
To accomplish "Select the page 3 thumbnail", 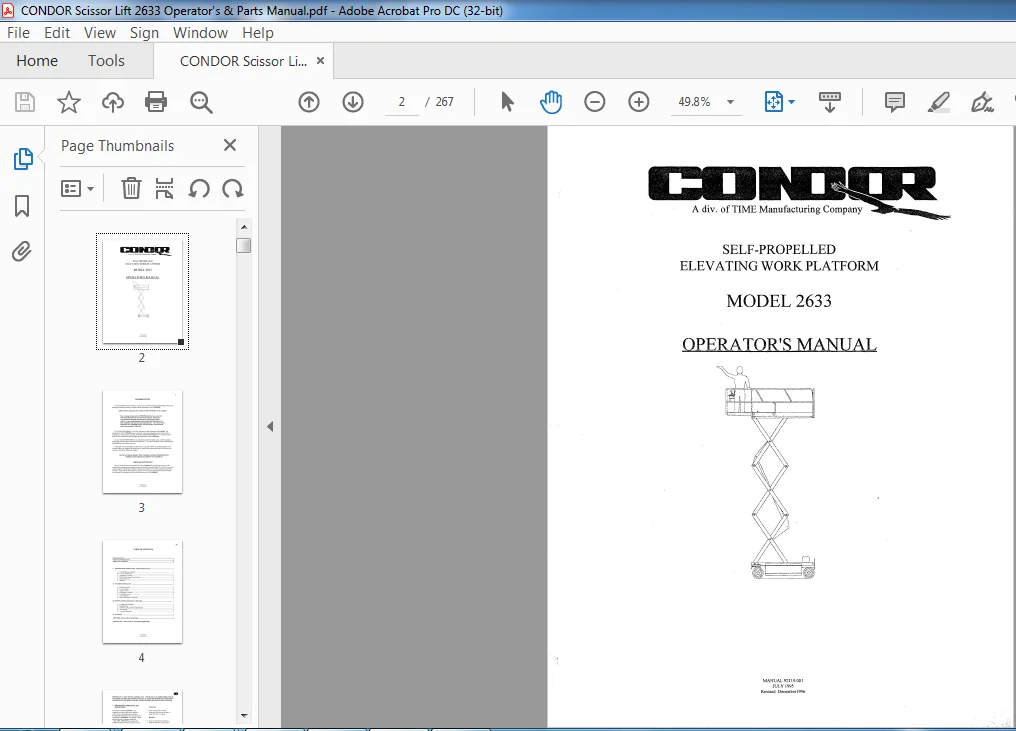I will click(143, 441).
